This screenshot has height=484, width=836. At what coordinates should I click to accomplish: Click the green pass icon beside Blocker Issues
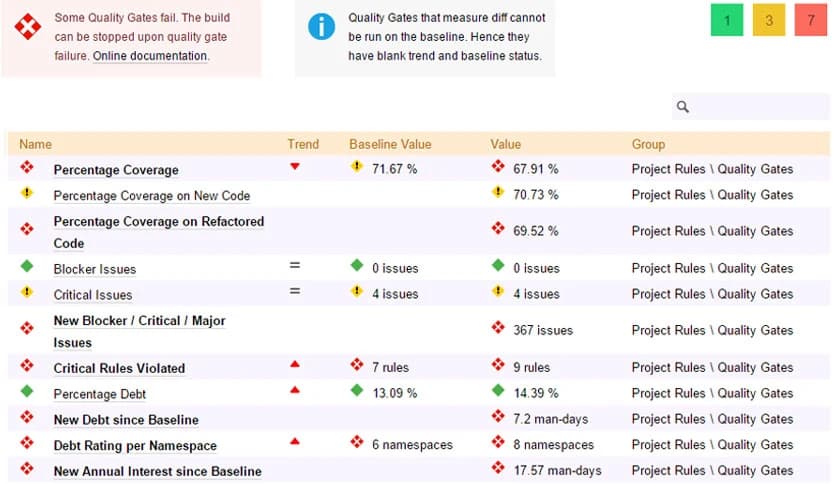27,267
